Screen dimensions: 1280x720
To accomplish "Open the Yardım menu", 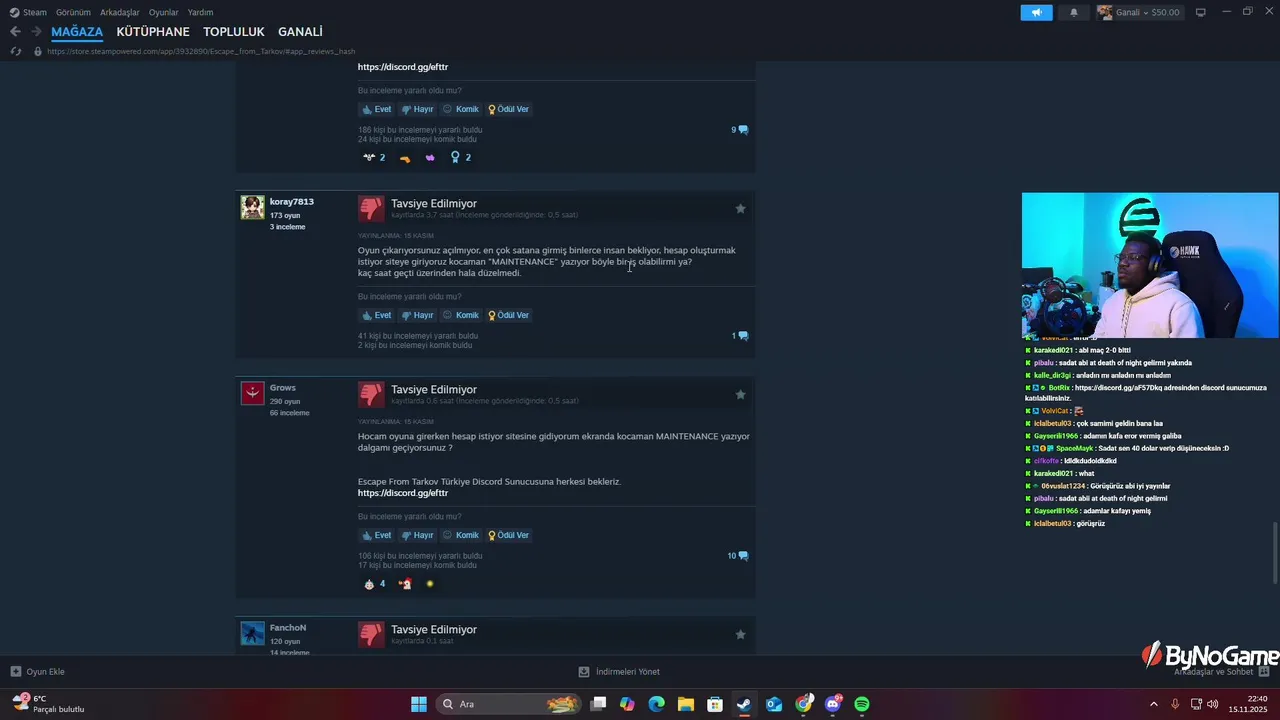I will [x=201, y=12].
